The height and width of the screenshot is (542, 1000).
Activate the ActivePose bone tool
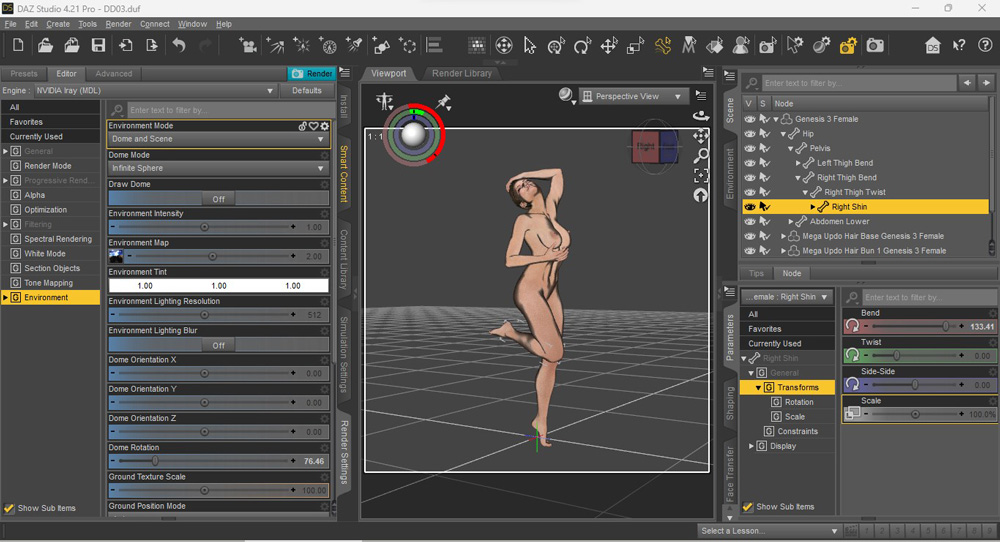[x=663, y=45]
